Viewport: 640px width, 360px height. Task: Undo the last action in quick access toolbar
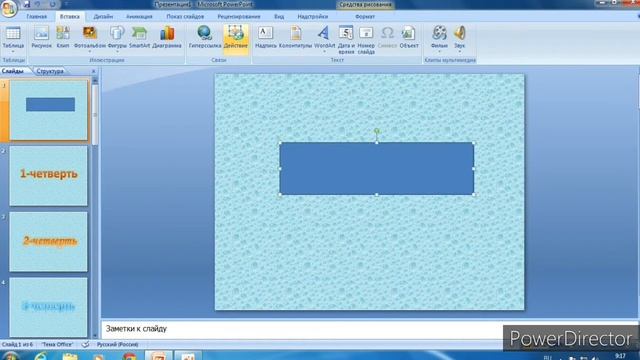pyautogui.click(x=39, y=4)
